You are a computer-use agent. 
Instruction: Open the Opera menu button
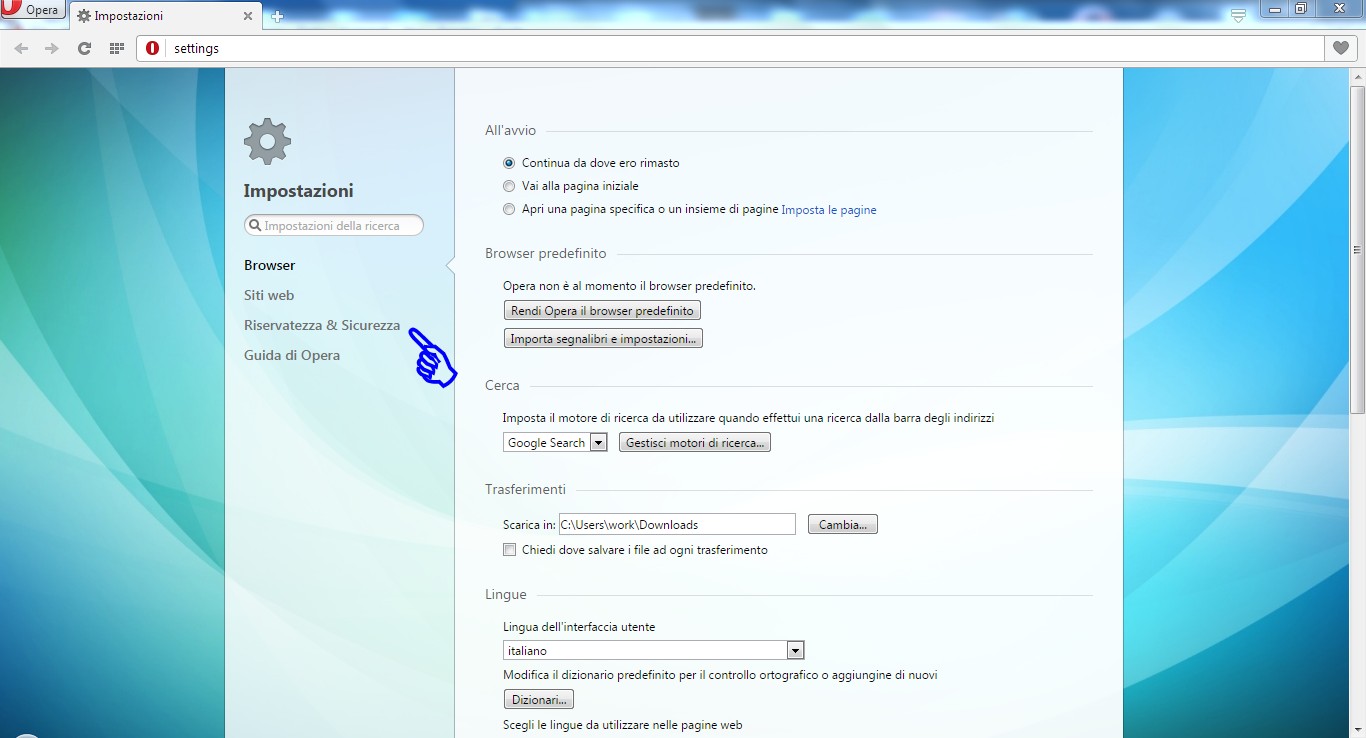pos(32,10)
